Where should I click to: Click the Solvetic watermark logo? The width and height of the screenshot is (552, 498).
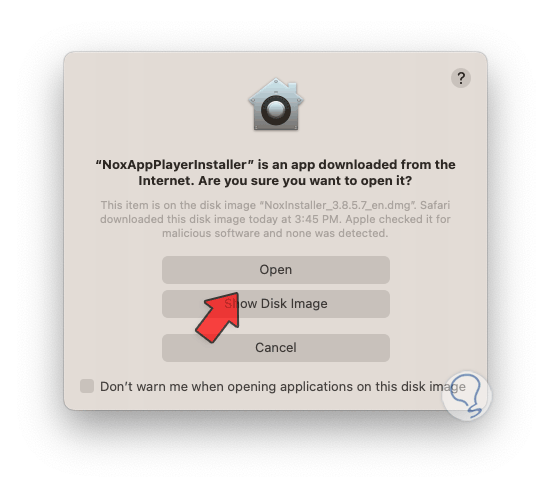(467, 396)
